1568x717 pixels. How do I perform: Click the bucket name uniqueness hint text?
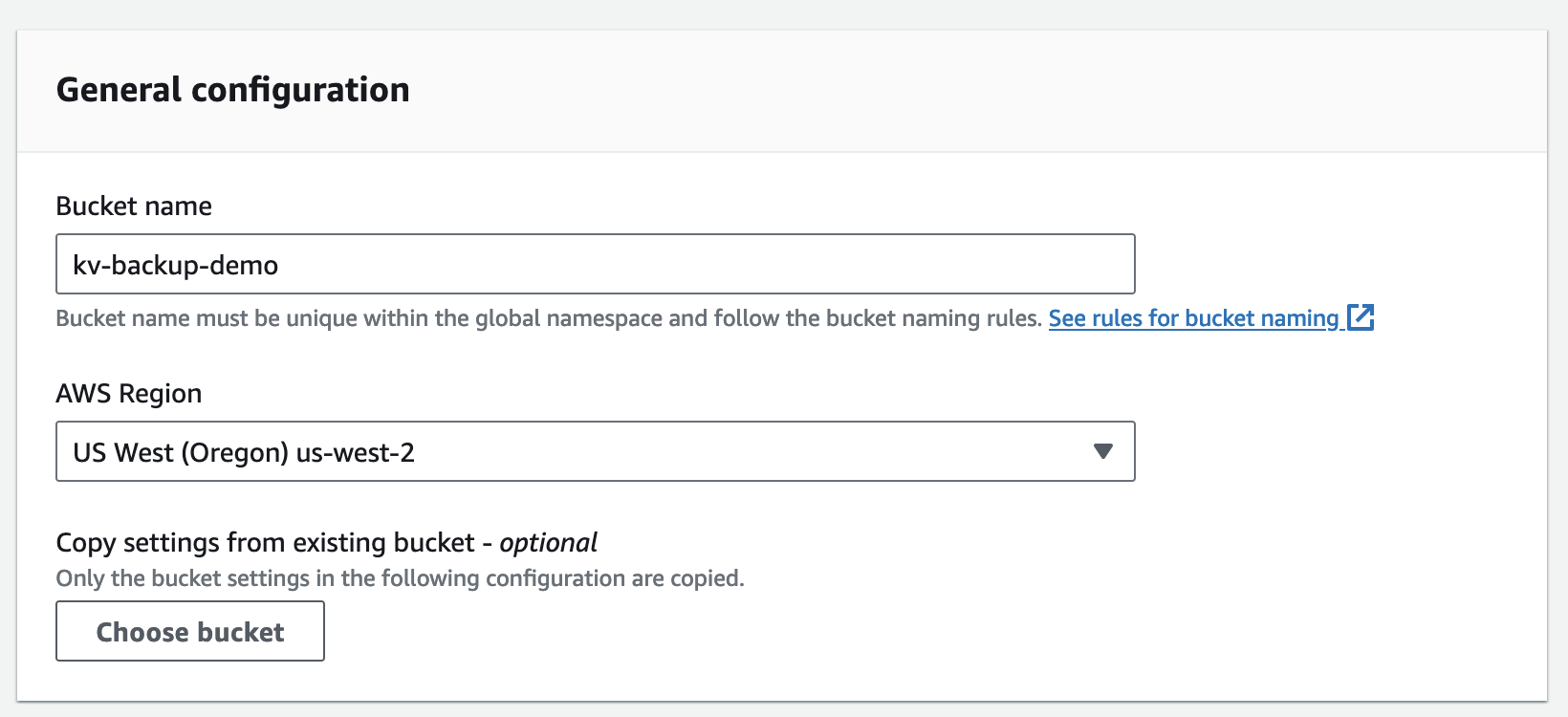pos(549,318)
